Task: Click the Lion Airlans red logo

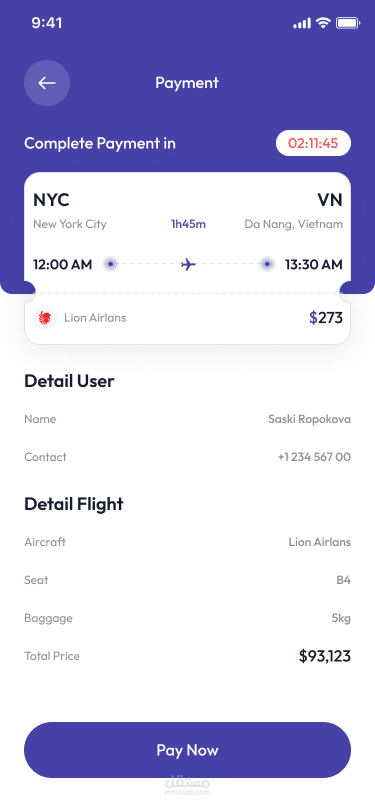Action: pyautogui.click(x=45, y=317)
